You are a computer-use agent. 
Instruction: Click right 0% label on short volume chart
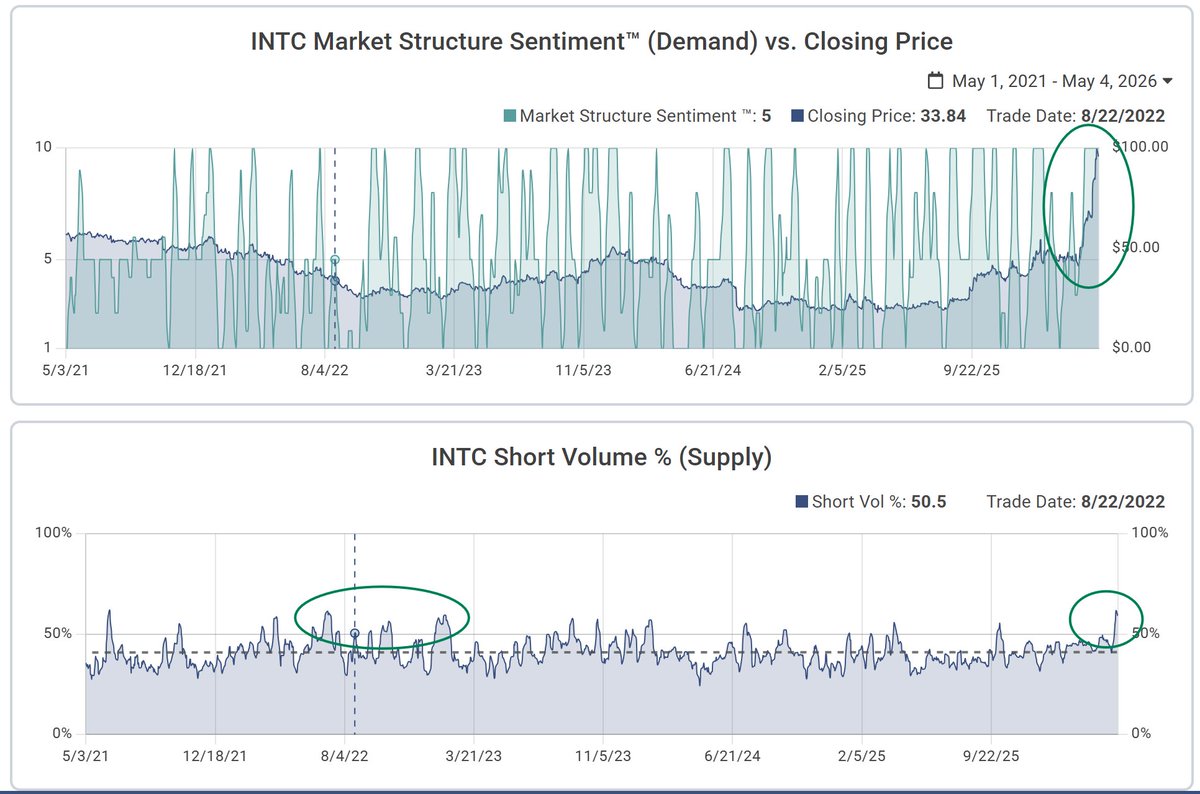pyautogui.click(x=1141, y=734)
